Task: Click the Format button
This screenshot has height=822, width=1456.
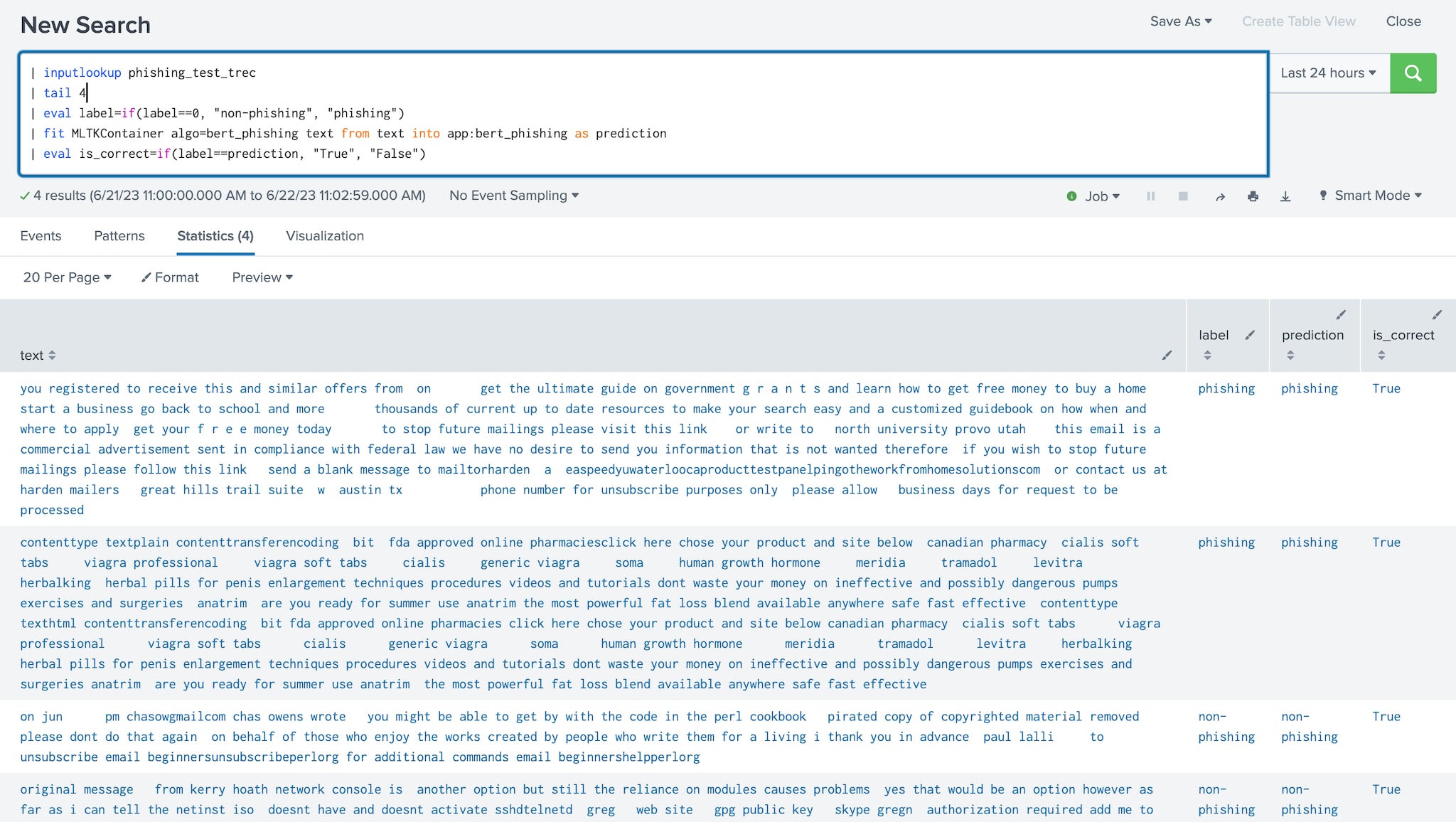Action: point(170,277)
